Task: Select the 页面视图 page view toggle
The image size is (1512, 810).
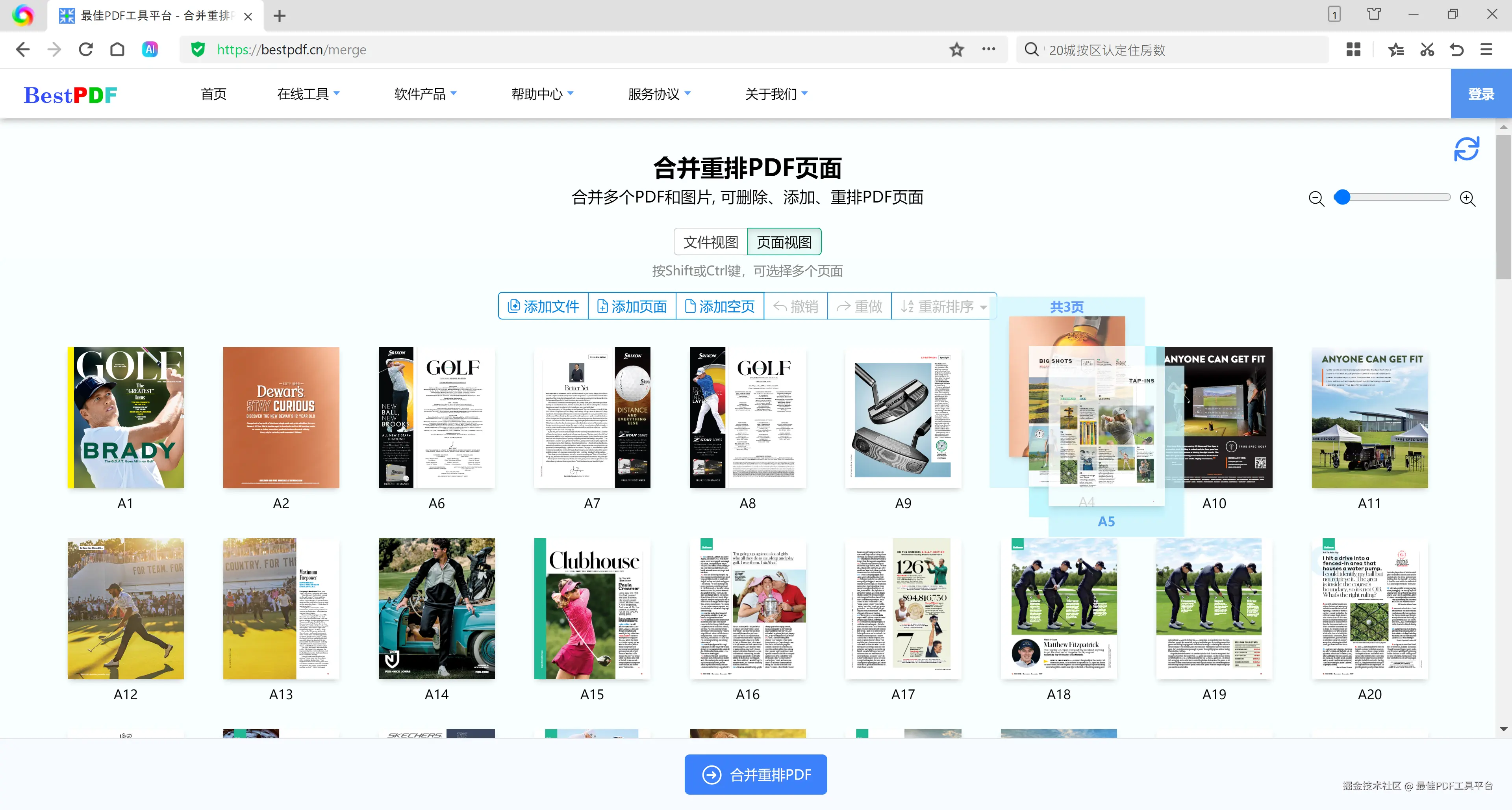Action: click(x=784, y=242)
